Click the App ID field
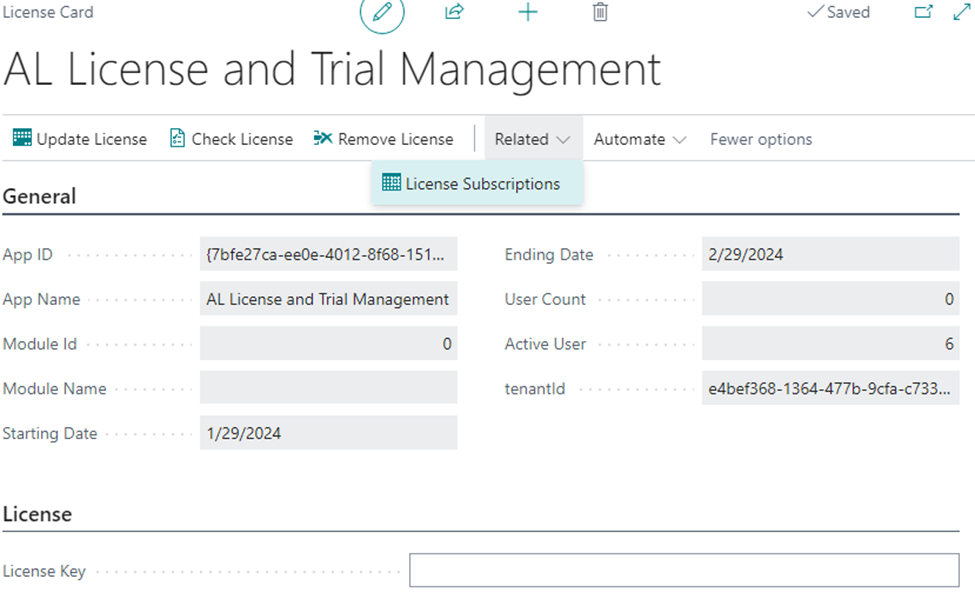Viewport: 975px width, 599px height. [328, 254]
